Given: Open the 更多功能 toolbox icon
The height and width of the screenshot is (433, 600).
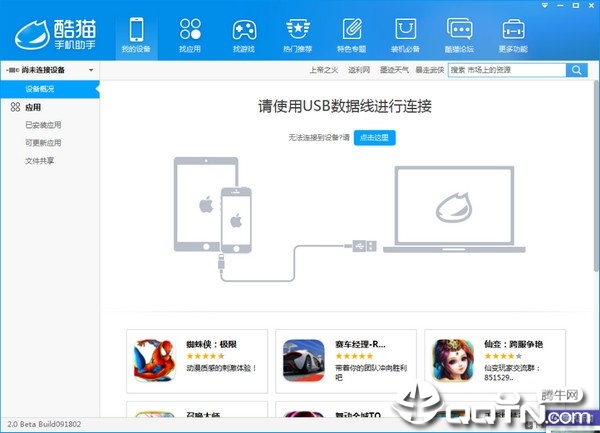Looking at the screenshot, I should tap(513, 35).
